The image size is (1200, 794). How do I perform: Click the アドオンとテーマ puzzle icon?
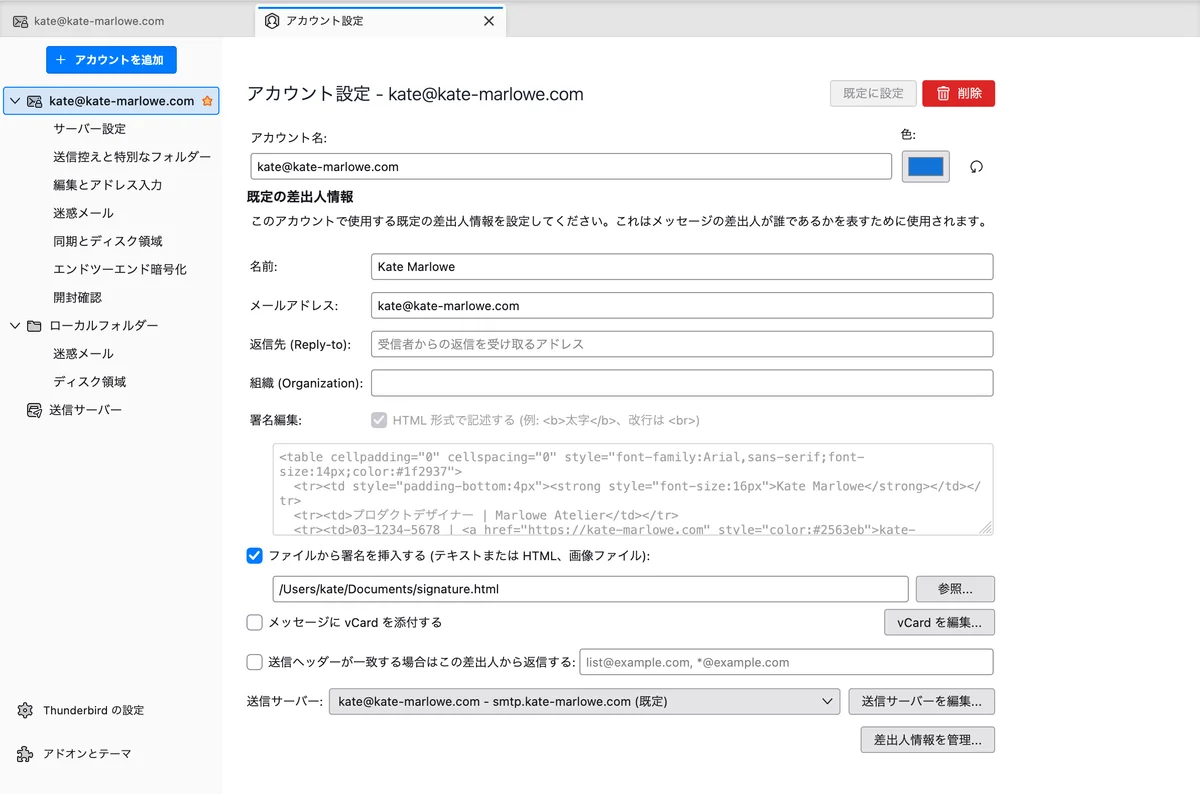(25, 754)
